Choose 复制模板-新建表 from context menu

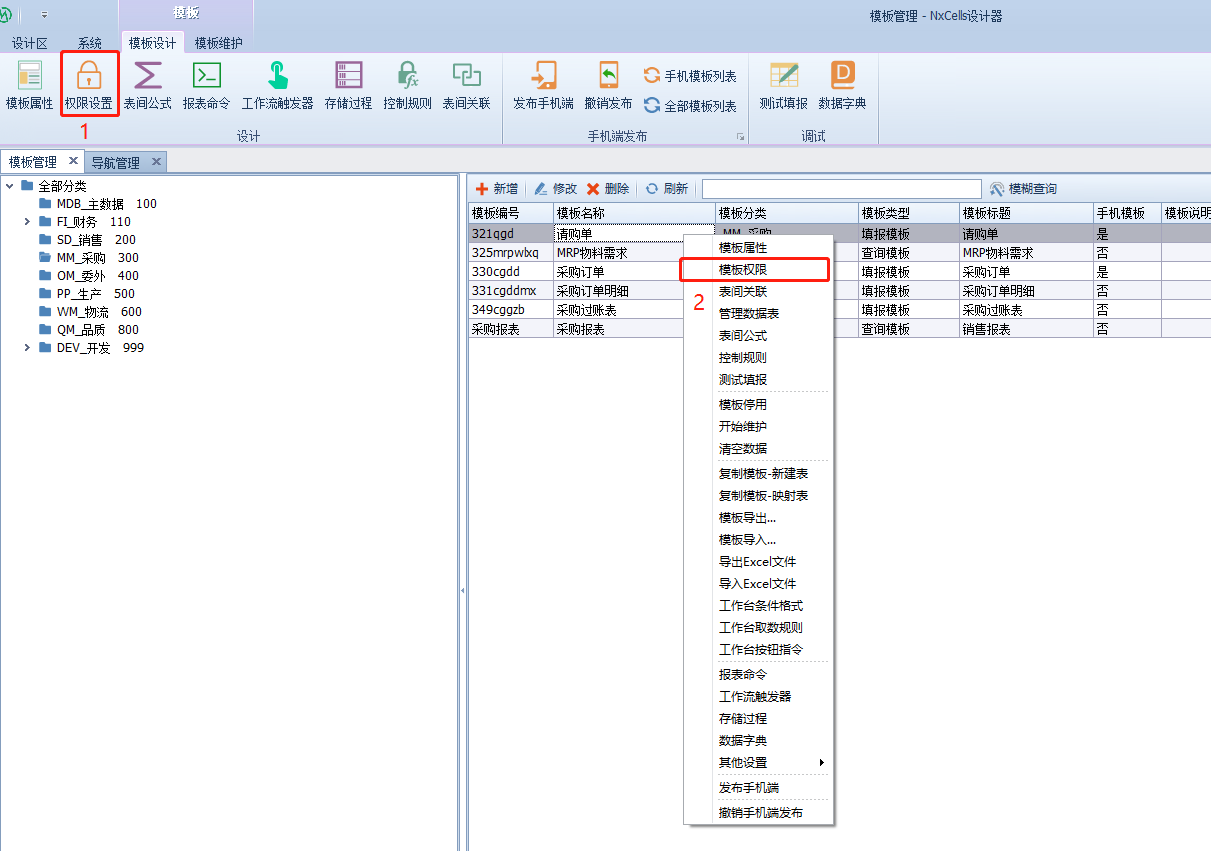point(763,474)
